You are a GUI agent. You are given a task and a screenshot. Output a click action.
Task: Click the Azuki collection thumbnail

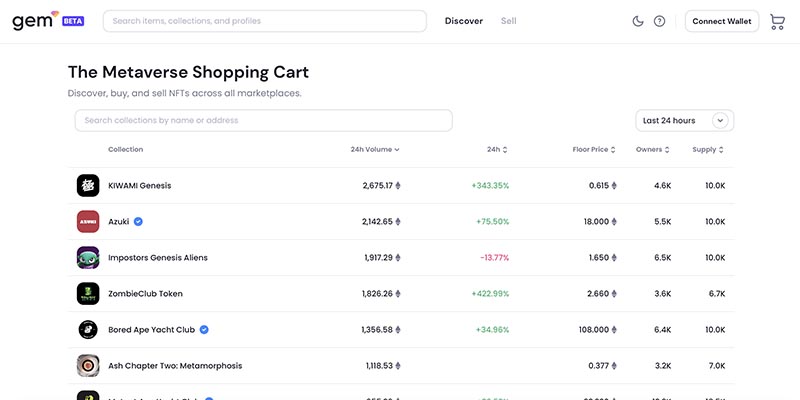(88, 221)
